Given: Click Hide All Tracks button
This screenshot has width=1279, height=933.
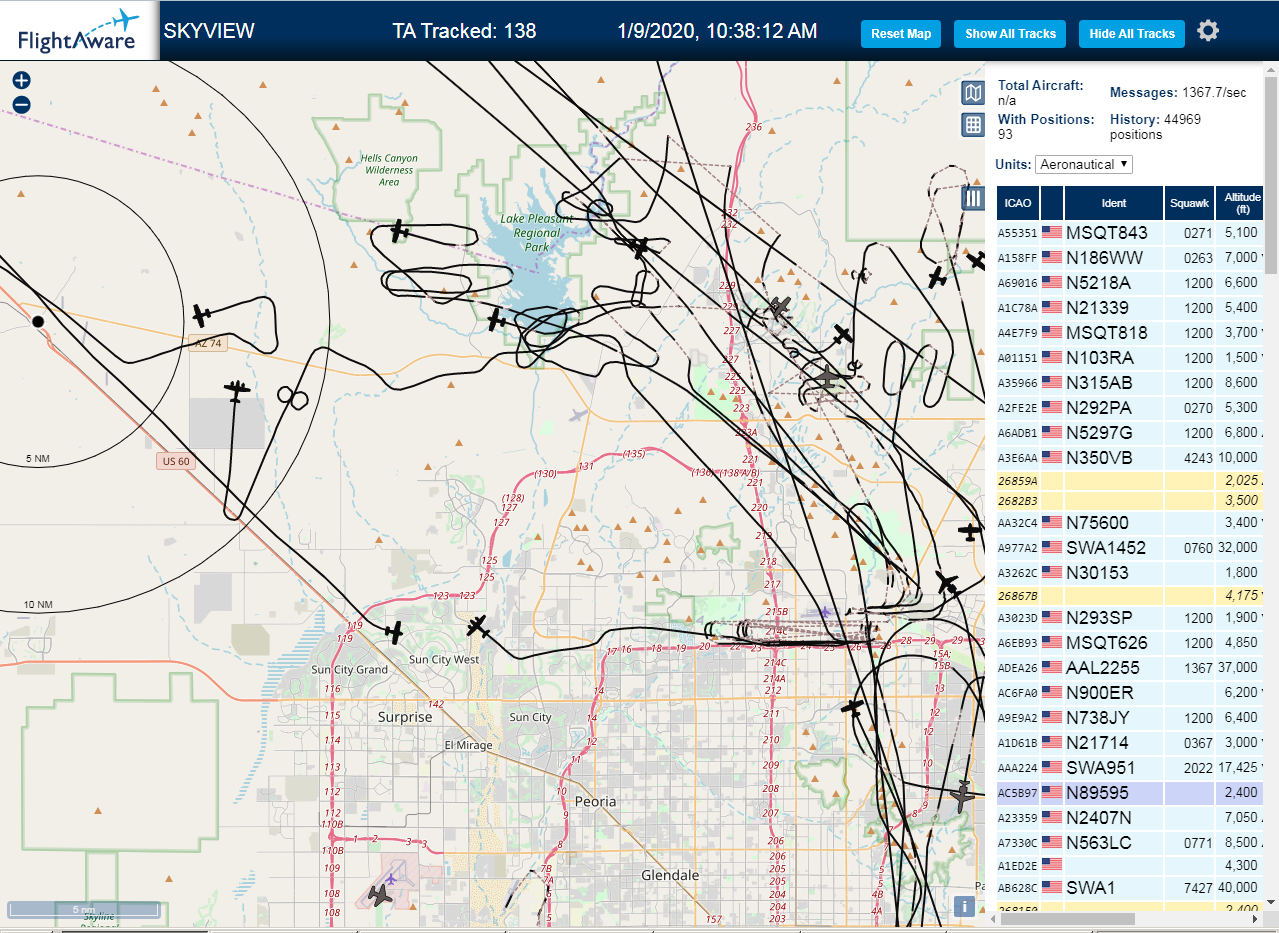Looking at the screenshot, I should point(1132,34).
